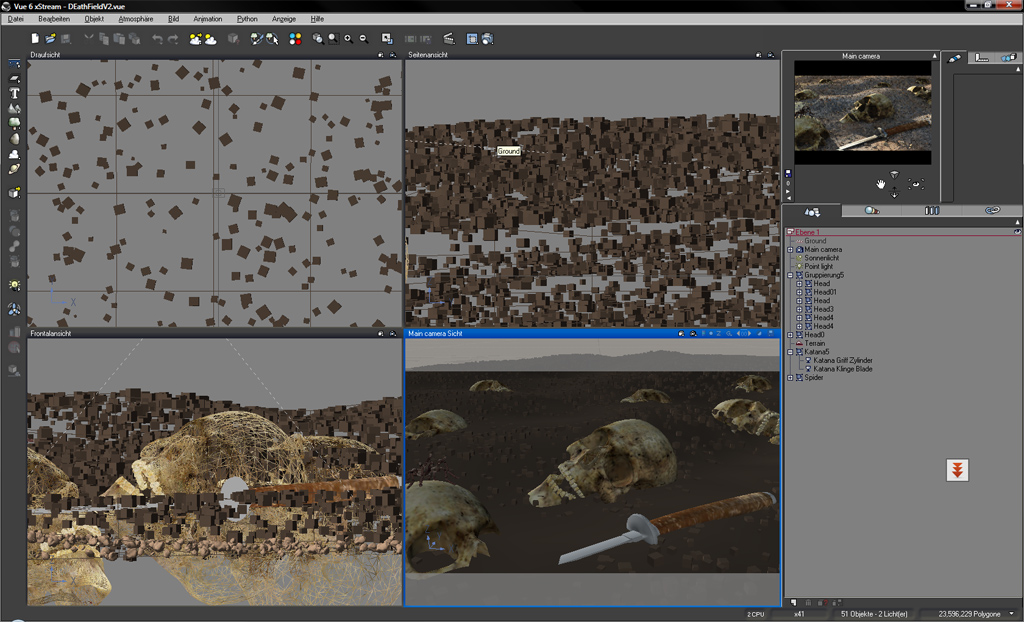Screen dimensions: 1024x622
Task: Click the clapperboard animation render icon
Action: [448, 39]
